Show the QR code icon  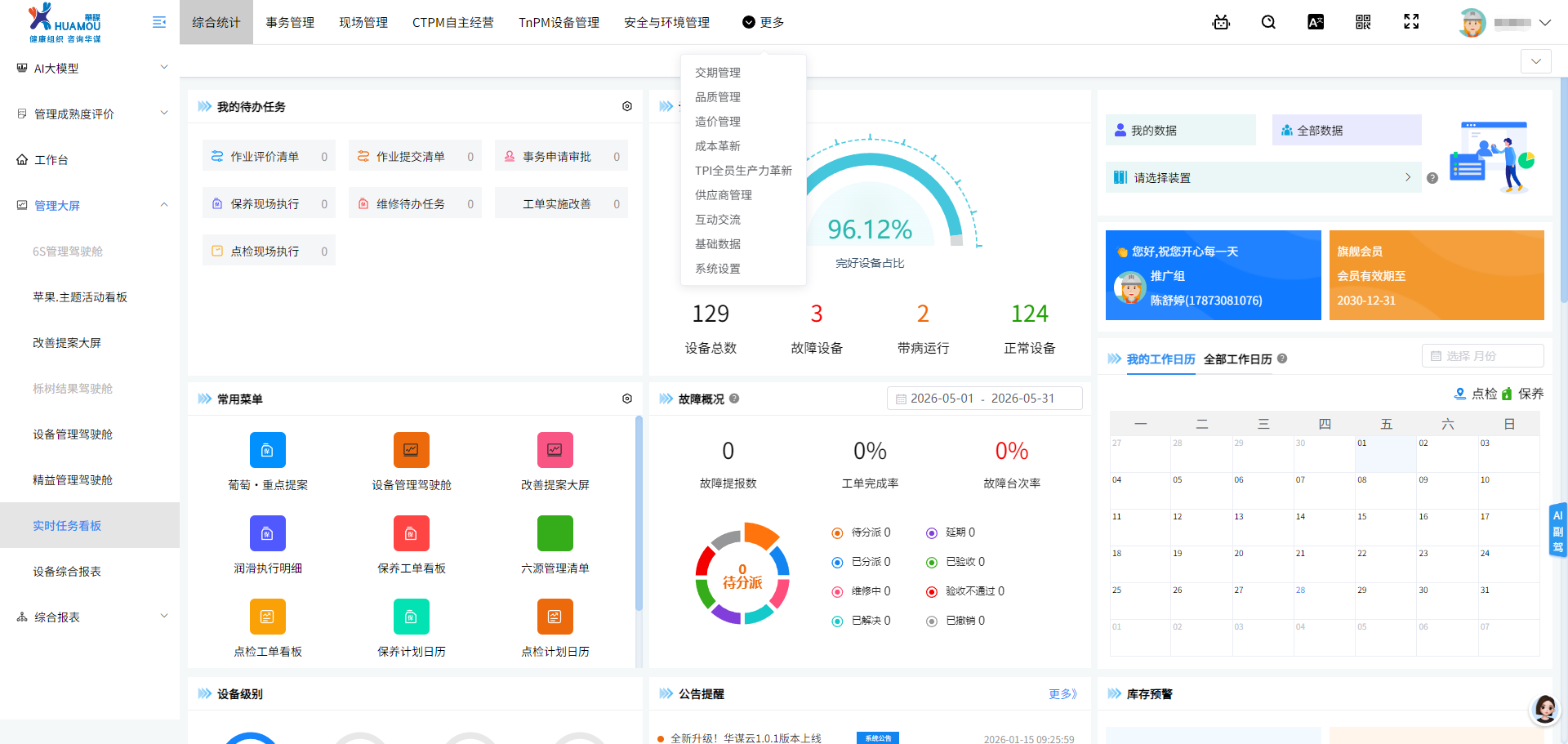pos(1363,22)
